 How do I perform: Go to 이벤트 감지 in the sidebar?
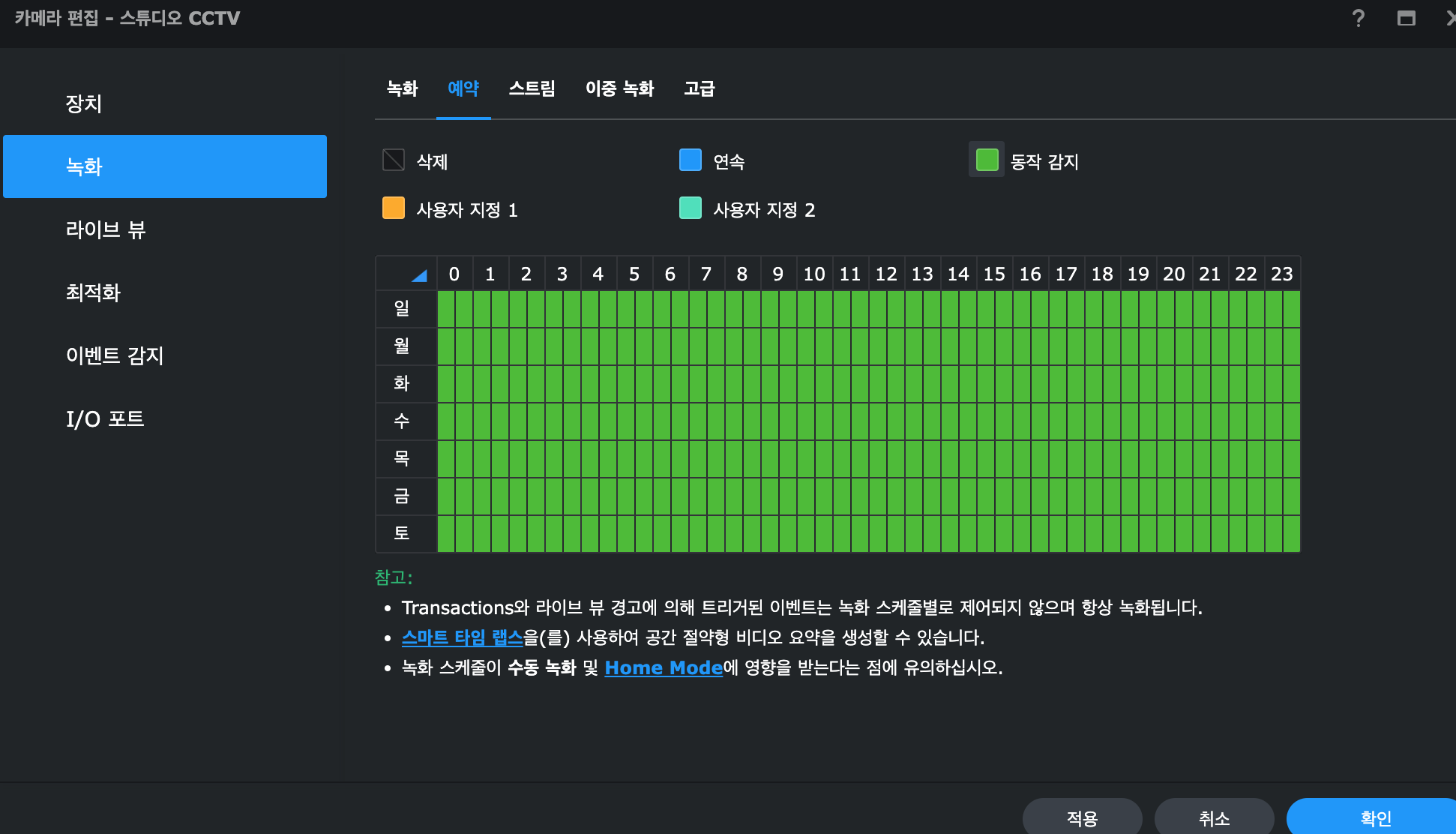(115, 355)
